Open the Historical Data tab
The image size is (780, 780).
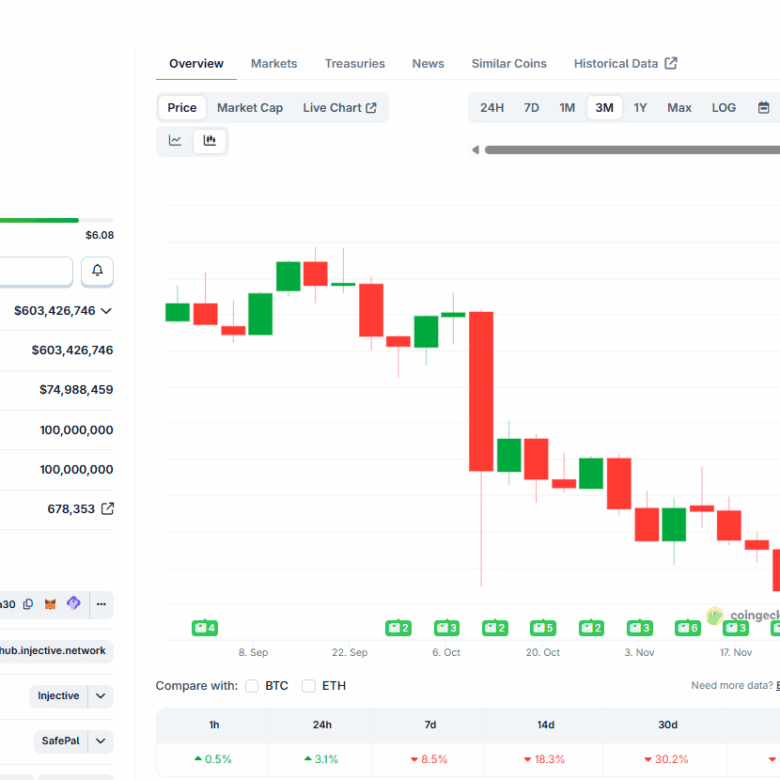coord(625,63)
